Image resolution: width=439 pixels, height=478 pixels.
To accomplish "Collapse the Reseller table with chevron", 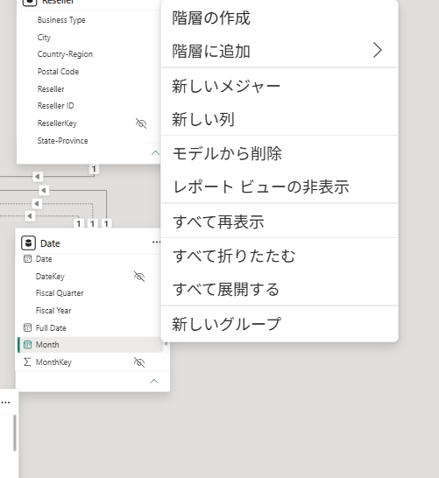I will pos(155,153).
